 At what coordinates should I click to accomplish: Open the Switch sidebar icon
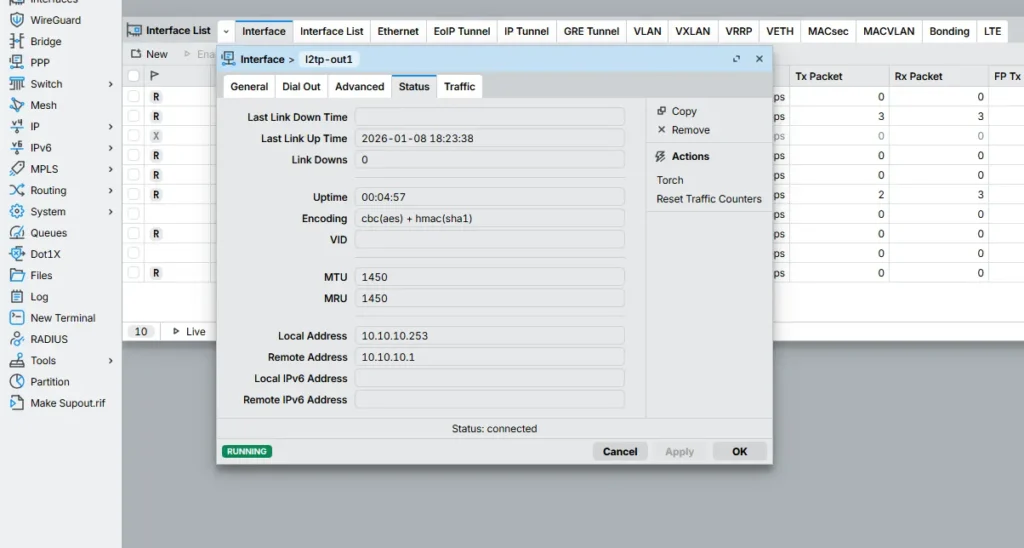17,84
